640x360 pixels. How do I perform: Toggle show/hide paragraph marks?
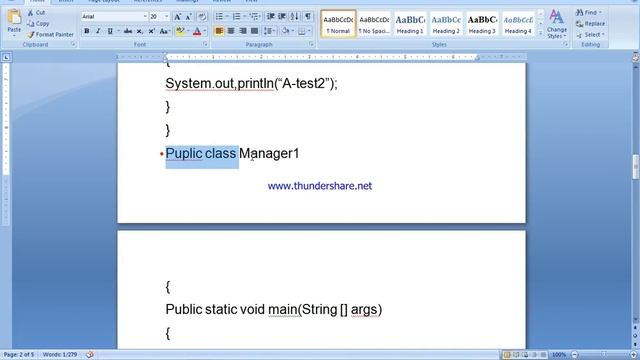coord(307,16)
